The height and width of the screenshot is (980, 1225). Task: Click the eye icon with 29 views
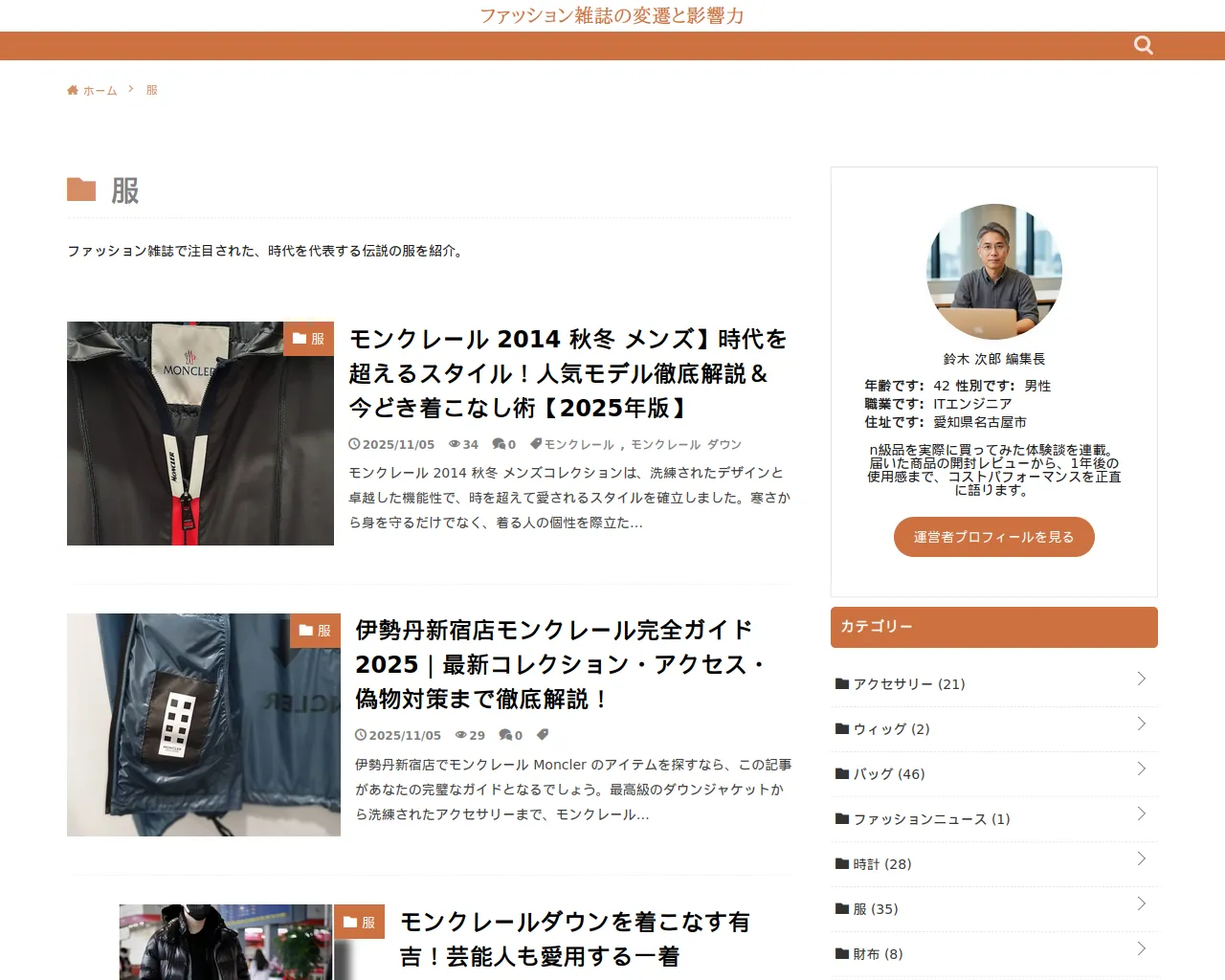coord(461,735)
